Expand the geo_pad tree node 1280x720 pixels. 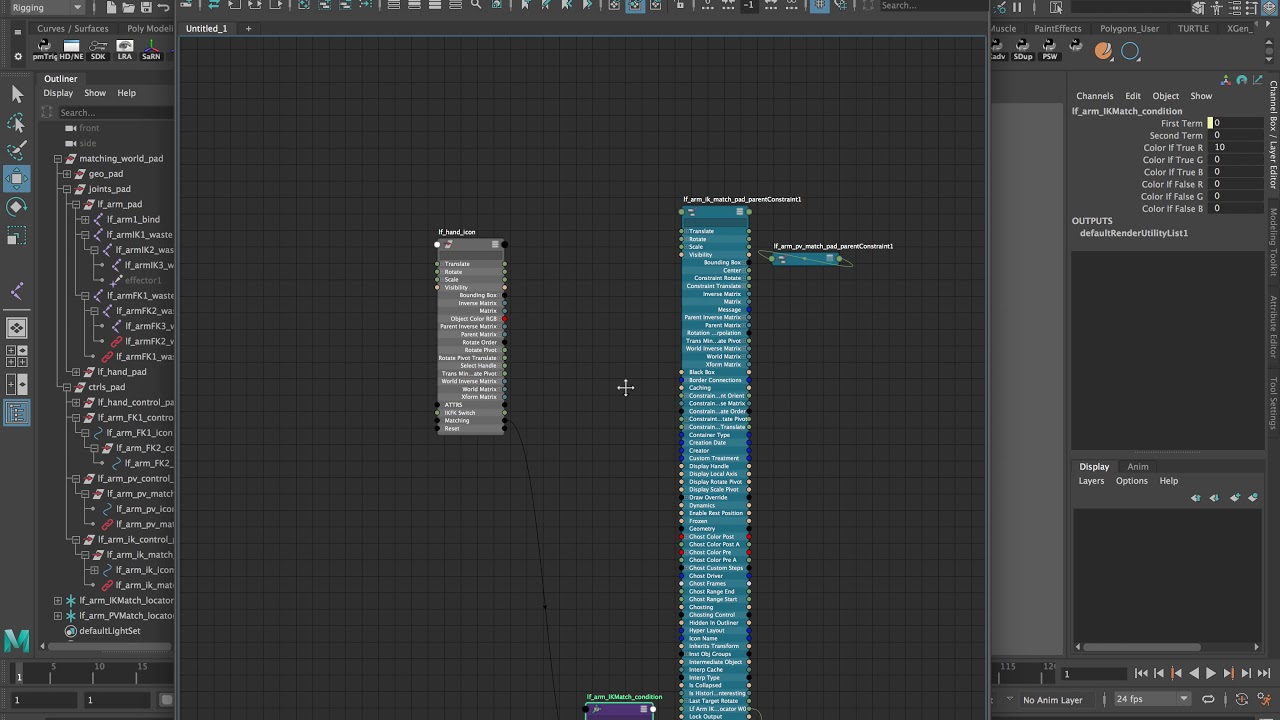[67, 174]
